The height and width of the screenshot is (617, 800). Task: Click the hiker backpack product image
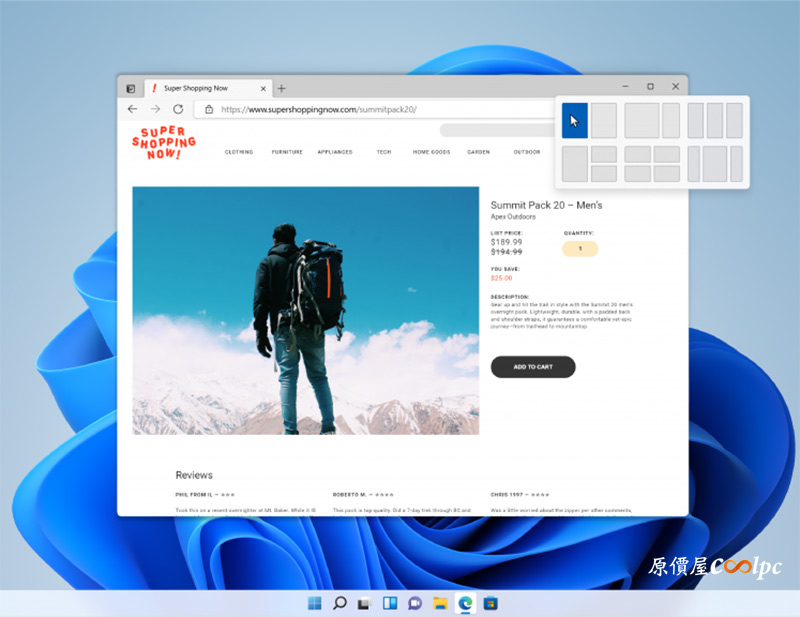pyautogui.click(x=306, y=310)
